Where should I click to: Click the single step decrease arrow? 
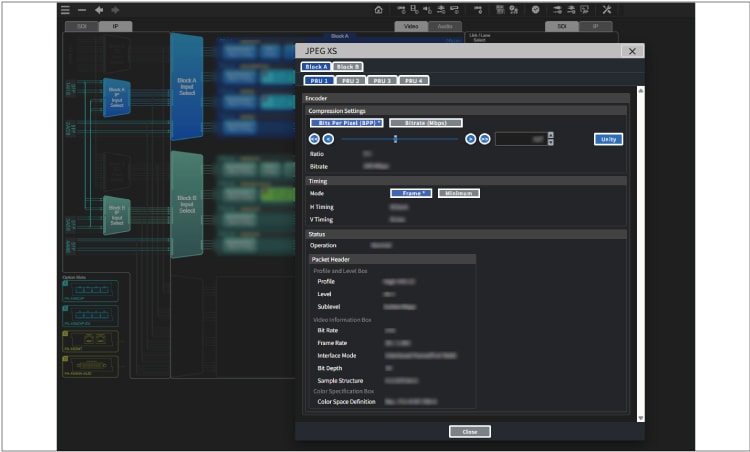(328, 139)
